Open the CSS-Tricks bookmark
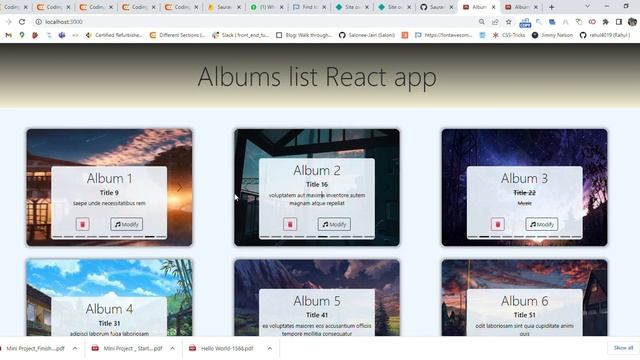 point(508,35)
